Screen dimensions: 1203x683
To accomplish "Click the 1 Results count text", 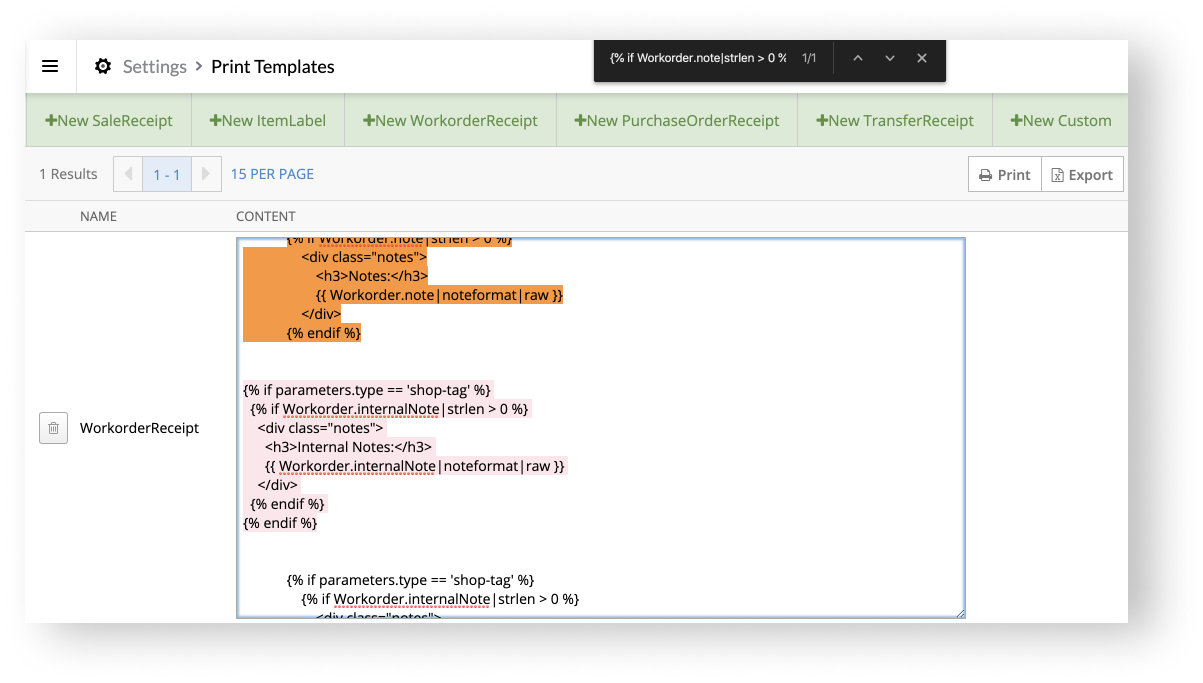I will pos(68,174).
